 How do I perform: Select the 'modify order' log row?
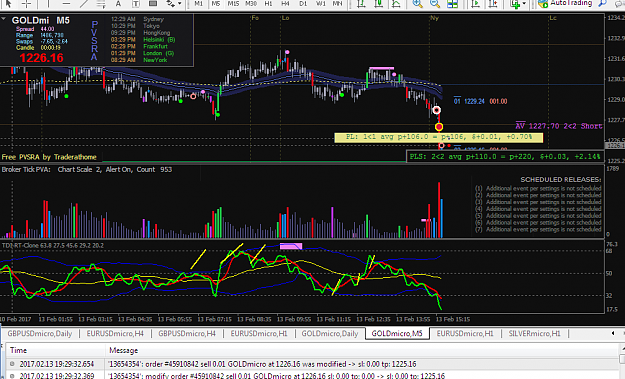pyautogui.click(x=312, y=375)
